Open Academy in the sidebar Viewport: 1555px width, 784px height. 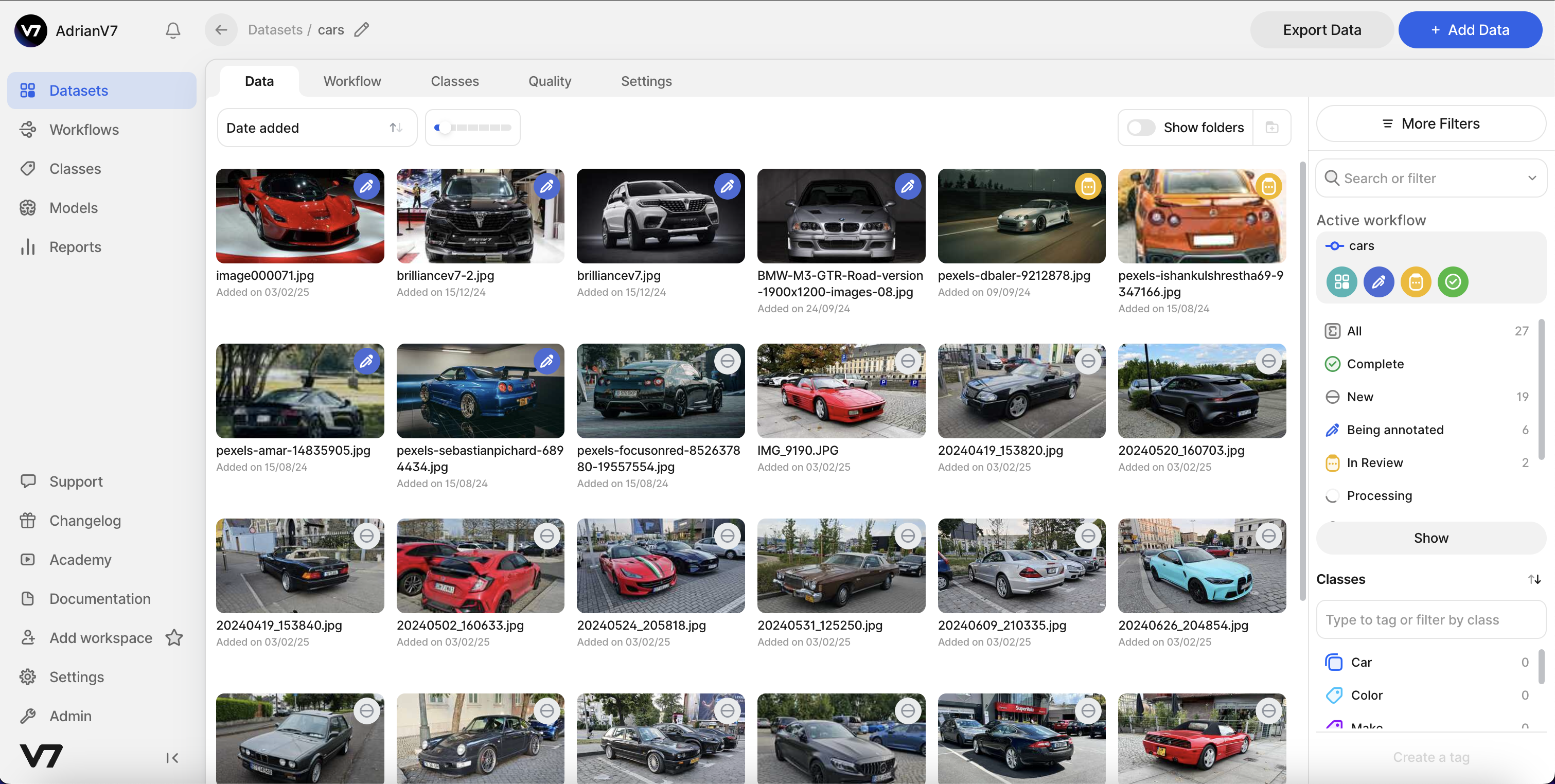point(101,560)
